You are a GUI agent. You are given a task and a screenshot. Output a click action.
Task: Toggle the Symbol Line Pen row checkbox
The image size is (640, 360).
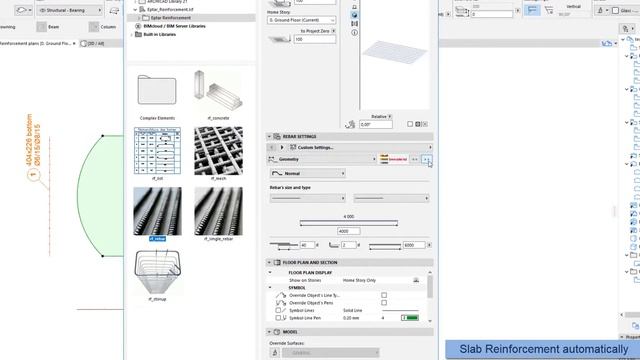tap(278, 318)
